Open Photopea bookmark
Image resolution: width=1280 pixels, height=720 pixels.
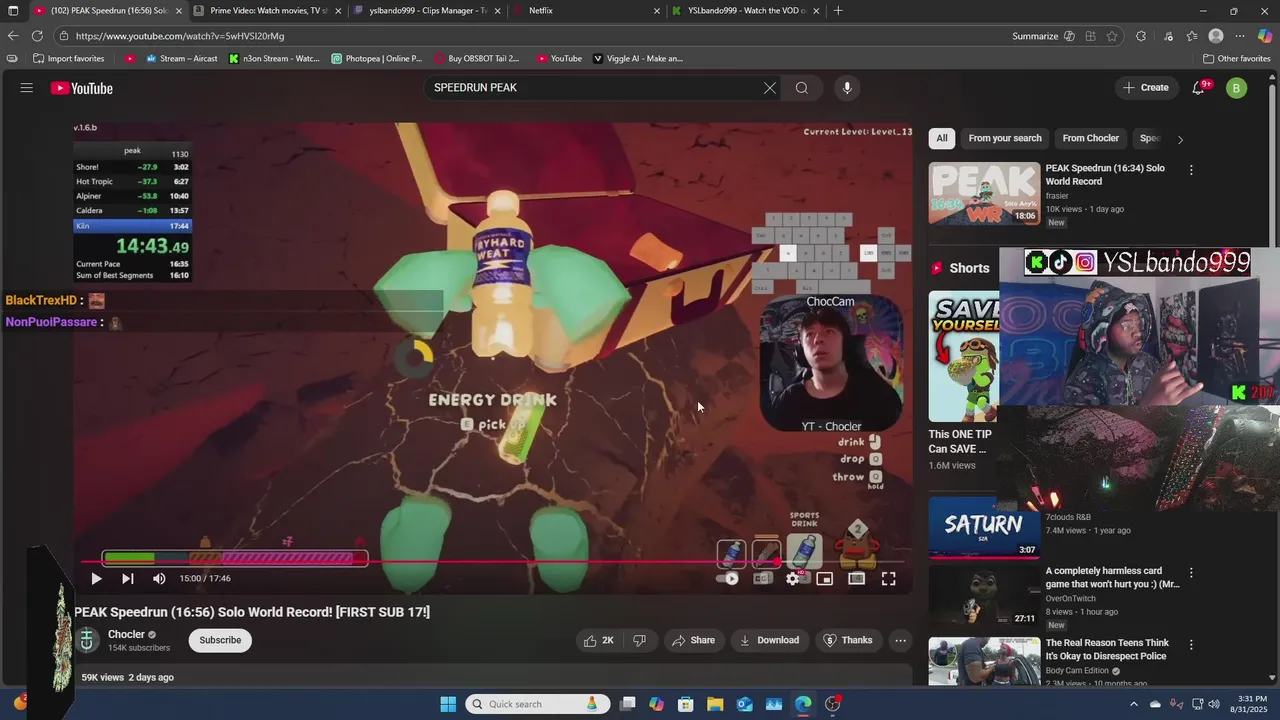pyautogui.click(x=377, y=59)
